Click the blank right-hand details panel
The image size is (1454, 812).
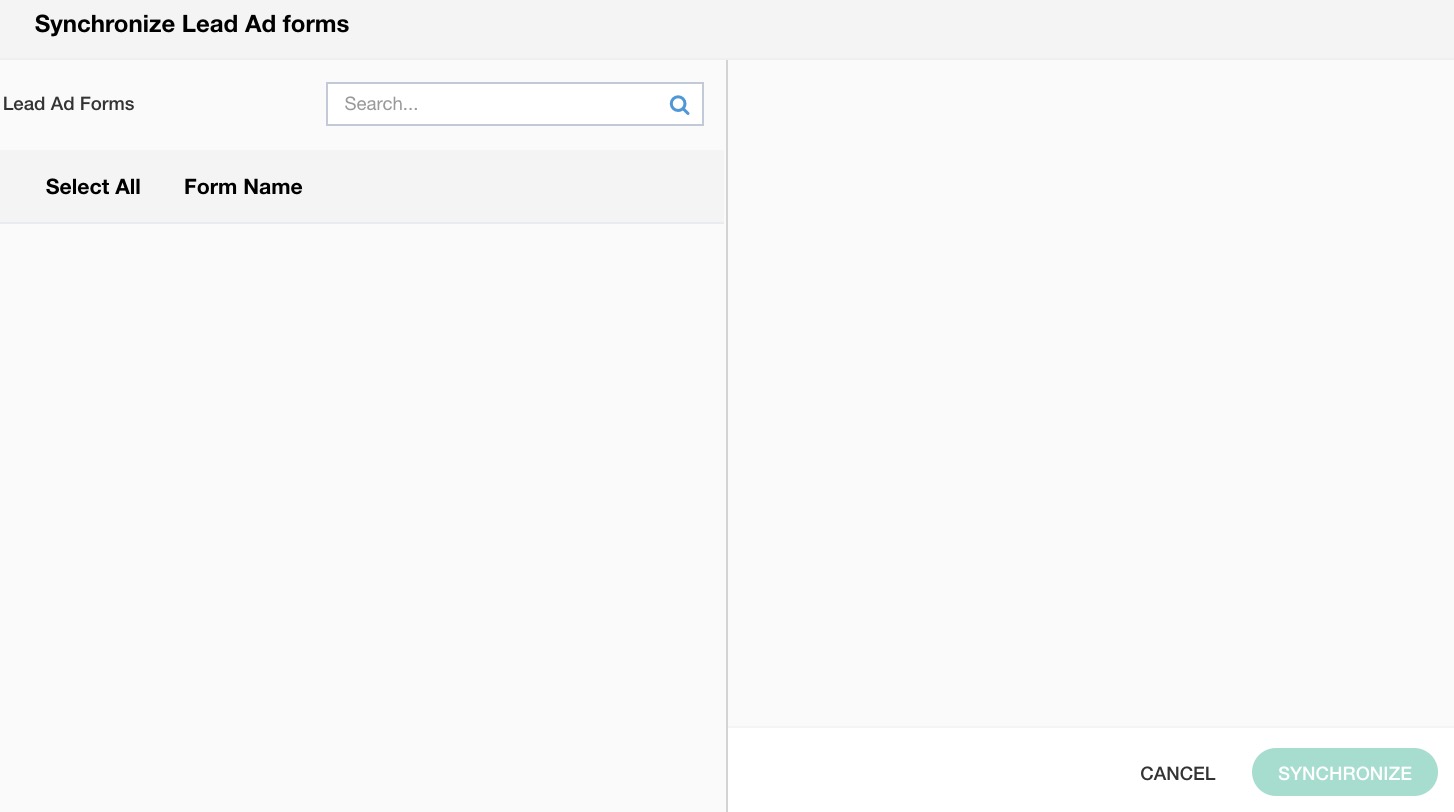click(1090, 390)
